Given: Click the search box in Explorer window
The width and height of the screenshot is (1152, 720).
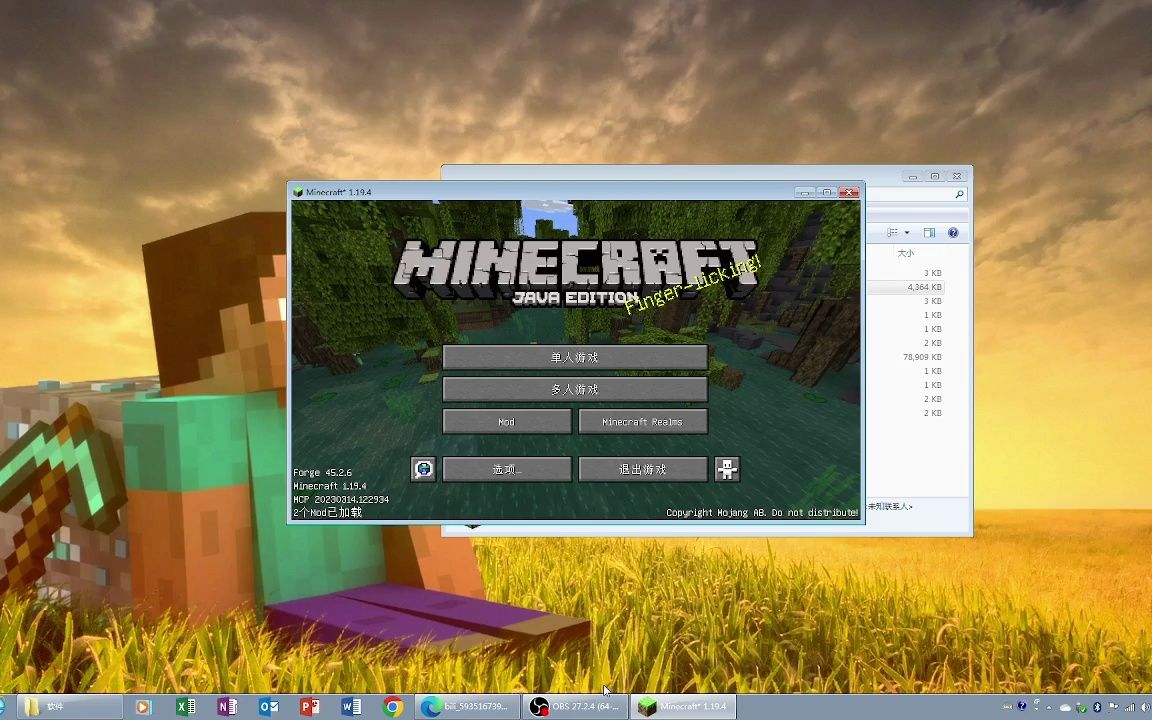Looking at the screenshot, I should [916, 194].
